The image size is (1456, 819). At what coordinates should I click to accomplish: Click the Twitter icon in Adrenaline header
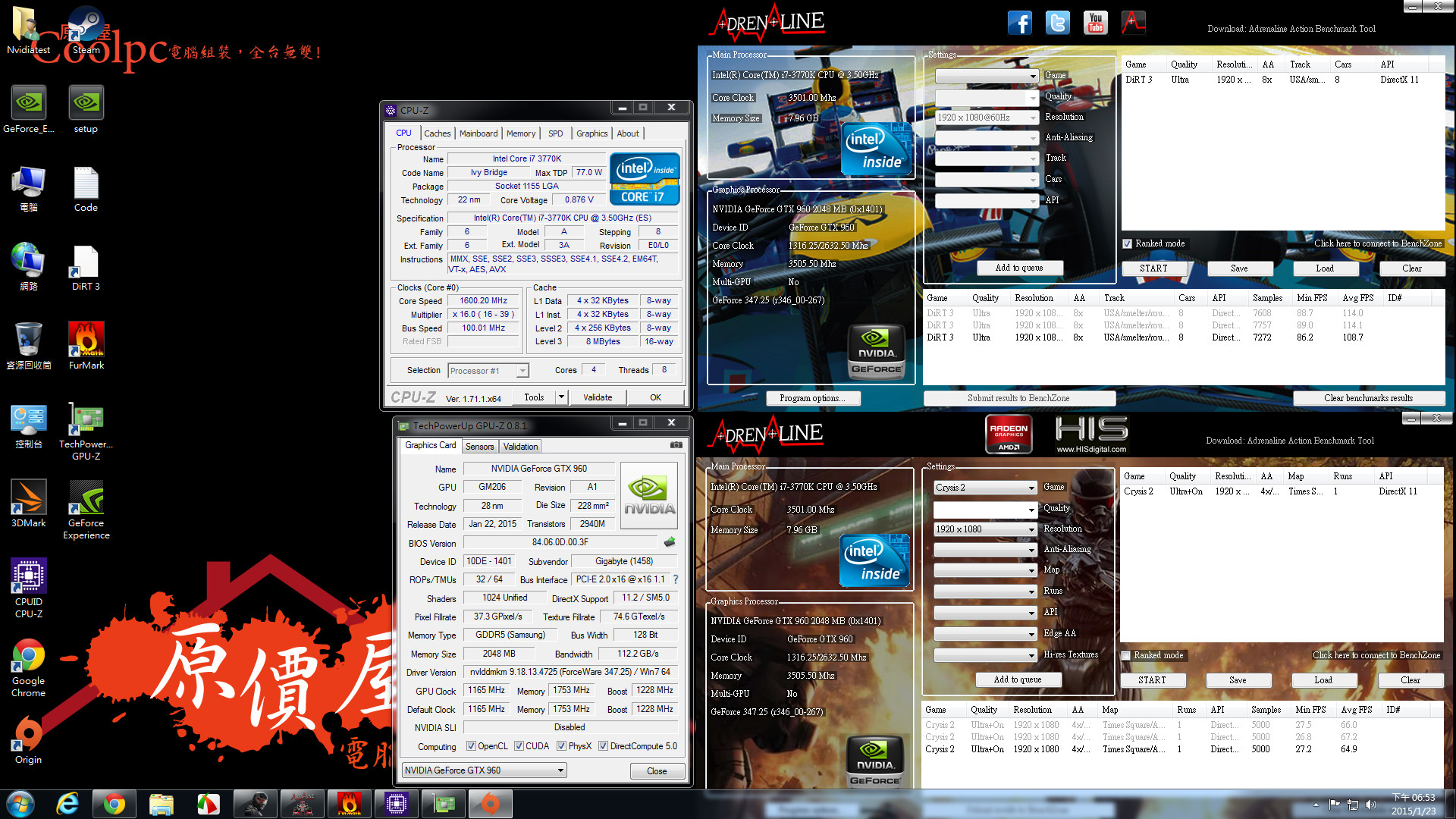[x=1058, y=23]
